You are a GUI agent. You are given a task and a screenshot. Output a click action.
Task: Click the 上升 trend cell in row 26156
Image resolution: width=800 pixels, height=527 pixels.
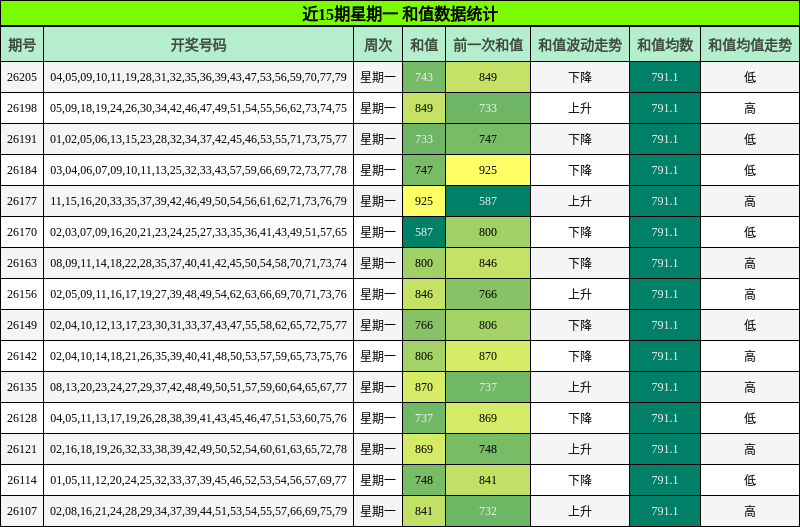pos(580,294)
